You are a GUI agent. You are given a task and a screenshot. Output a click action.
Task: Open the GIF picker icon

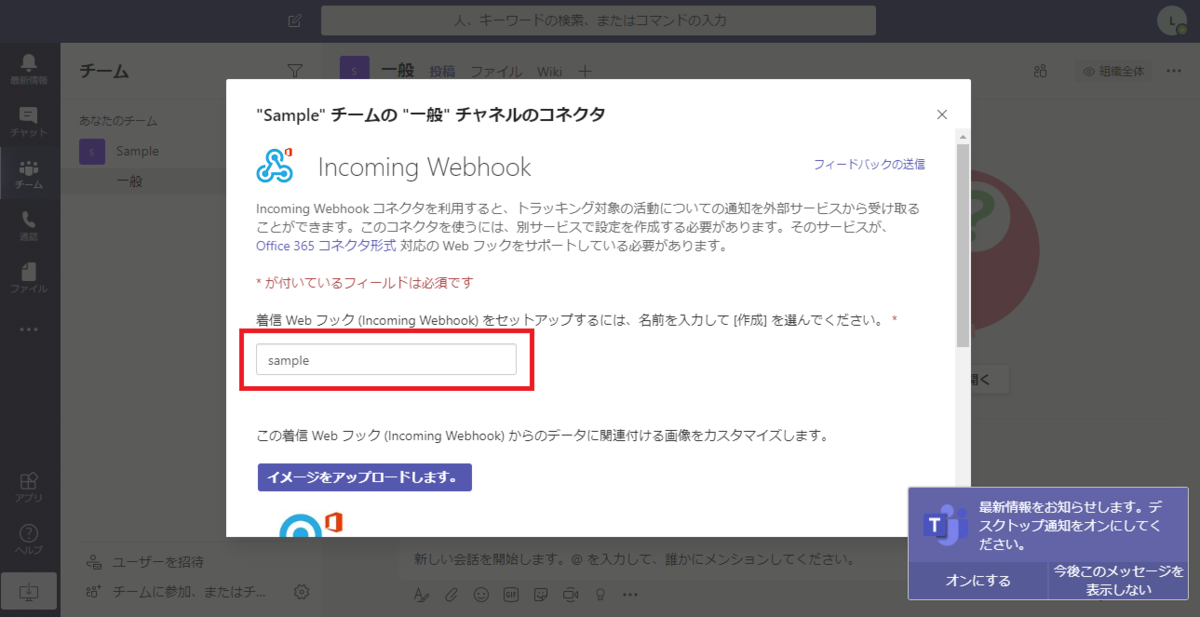tap(511, 594)
